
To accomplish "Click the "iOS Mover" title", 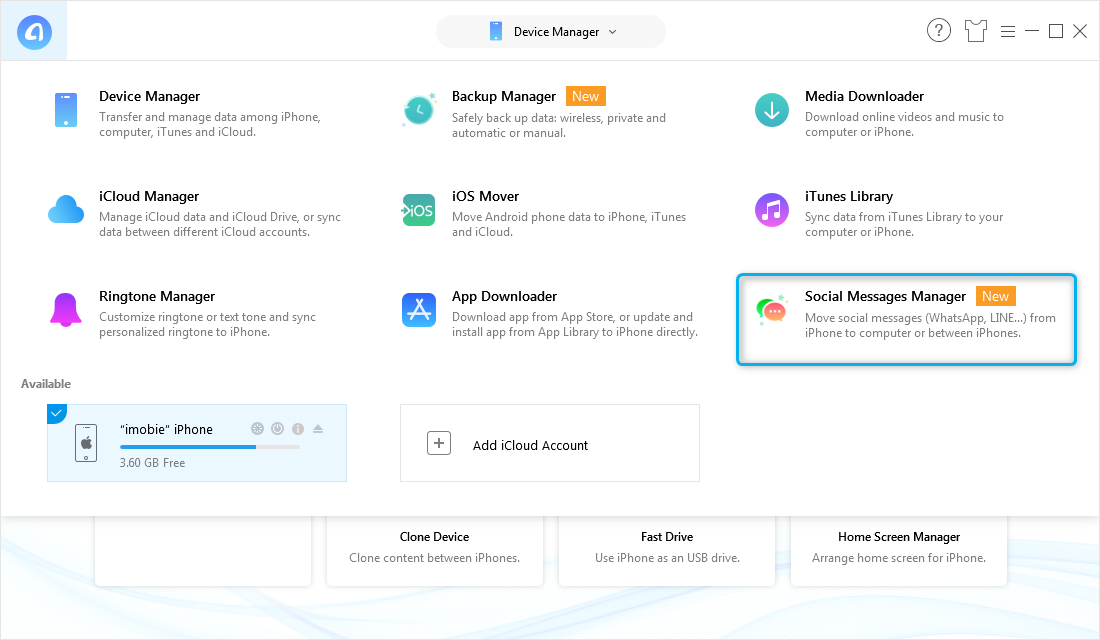I will (485, 196).
